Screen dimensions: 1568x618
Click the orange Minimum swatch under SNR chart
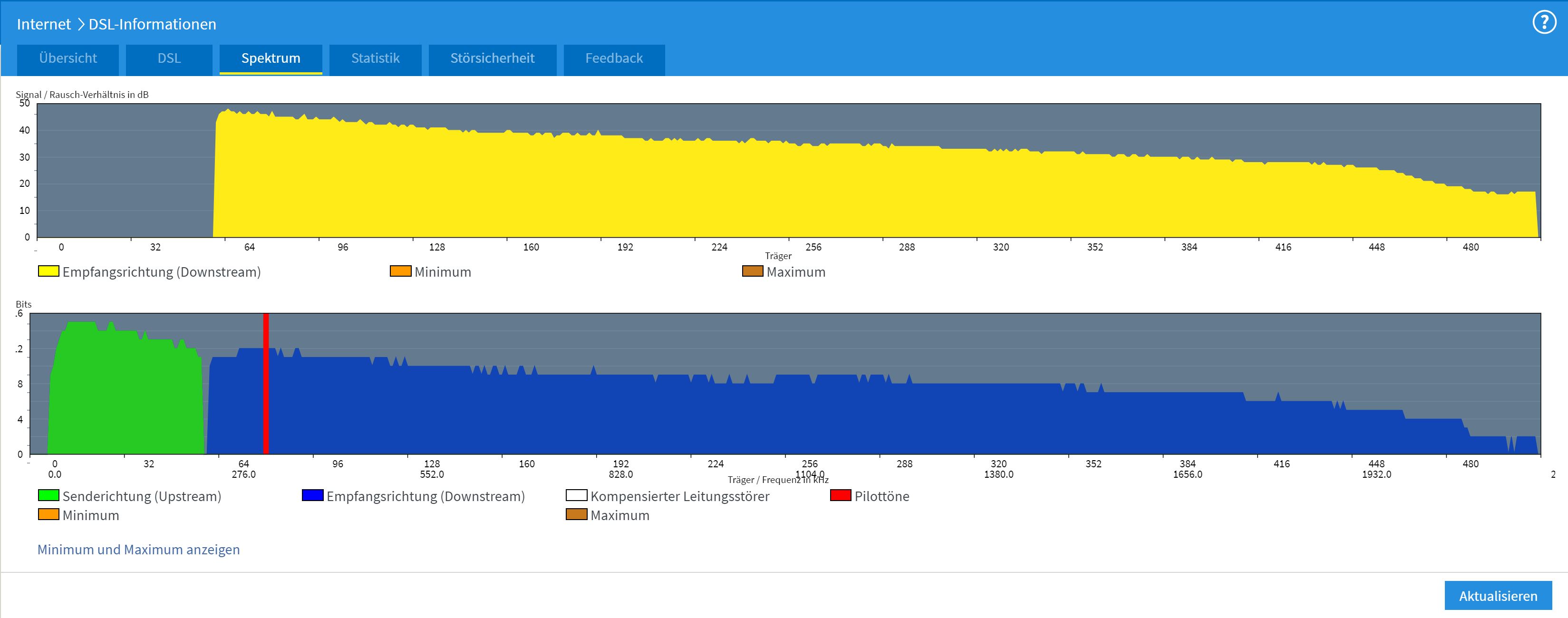(x=400, y=271)
